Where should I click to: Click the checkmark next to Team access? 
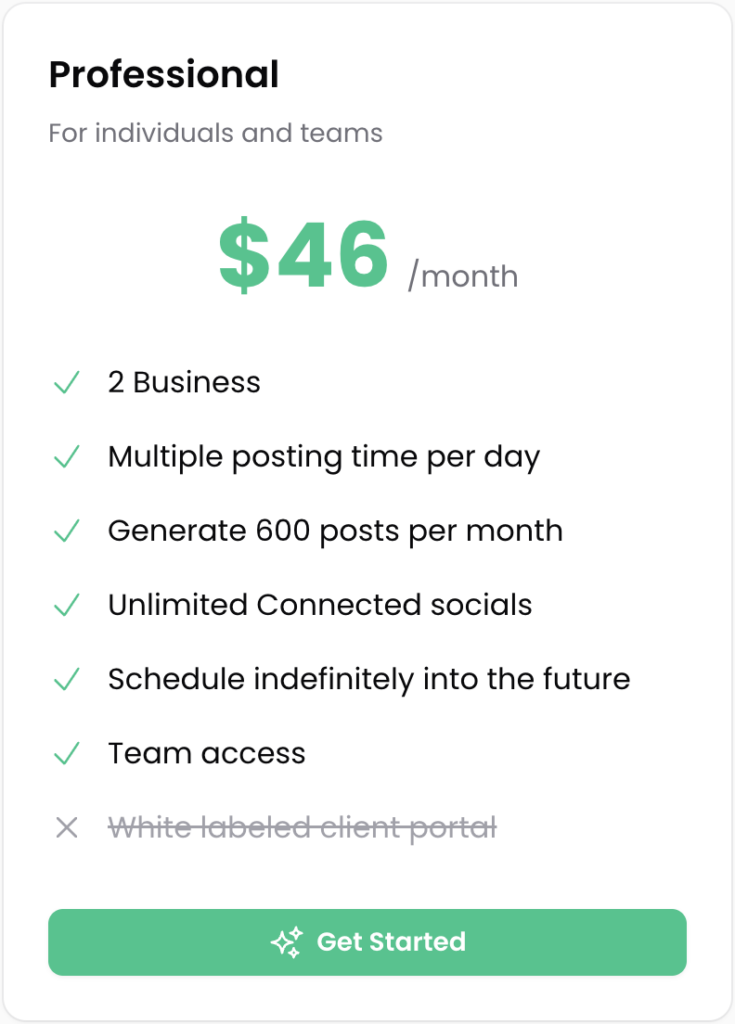pyautogui.click(x=67, y=754)
